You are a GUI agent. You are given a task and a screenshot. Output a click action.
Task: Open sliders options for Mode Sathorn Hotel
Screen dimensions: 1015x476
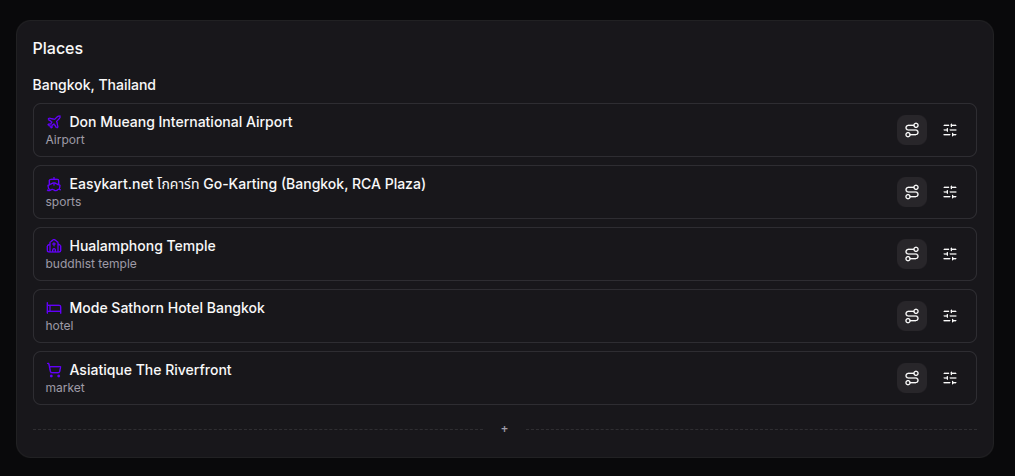[x=950, y=316]
